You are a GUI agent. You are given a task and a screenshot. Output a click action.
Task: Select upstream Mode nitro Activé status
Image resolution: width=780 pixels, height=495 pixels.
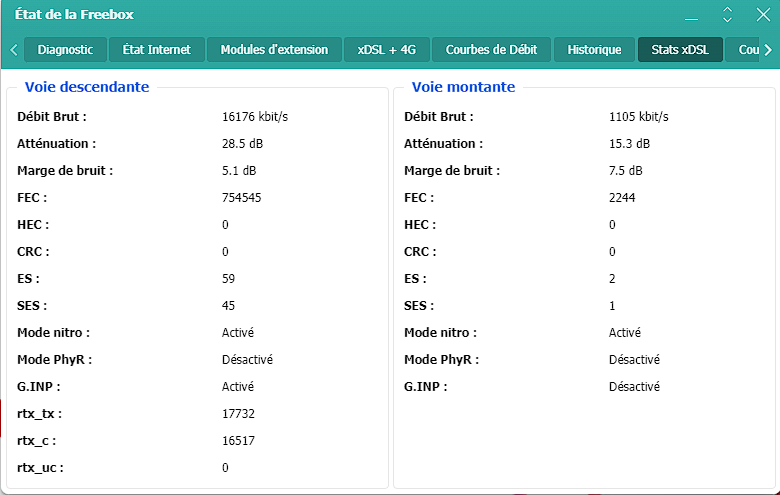tap(625, 333)
